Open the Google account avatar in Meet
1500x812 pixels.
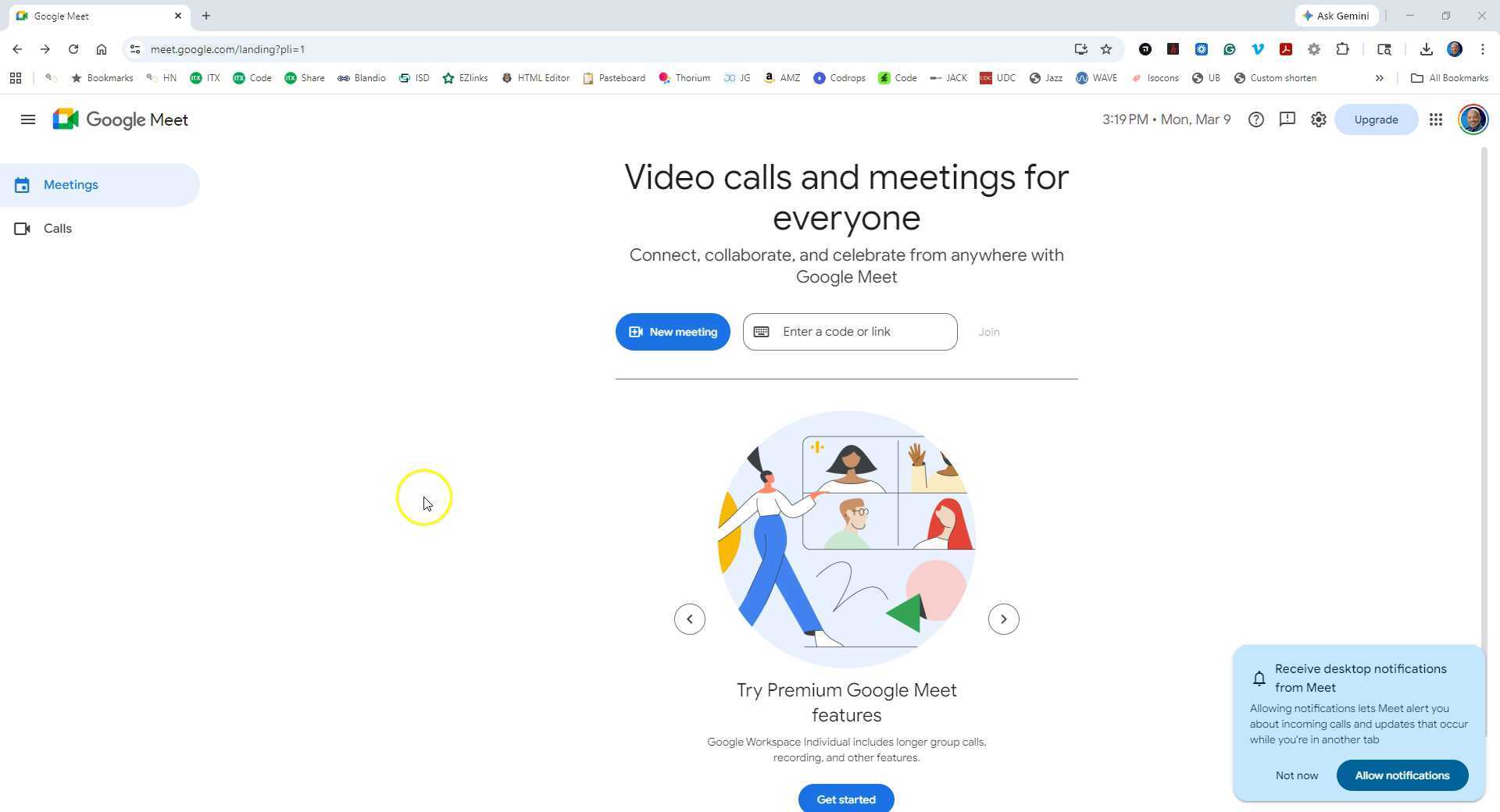pyautogui.click(x=1473, y=119)
